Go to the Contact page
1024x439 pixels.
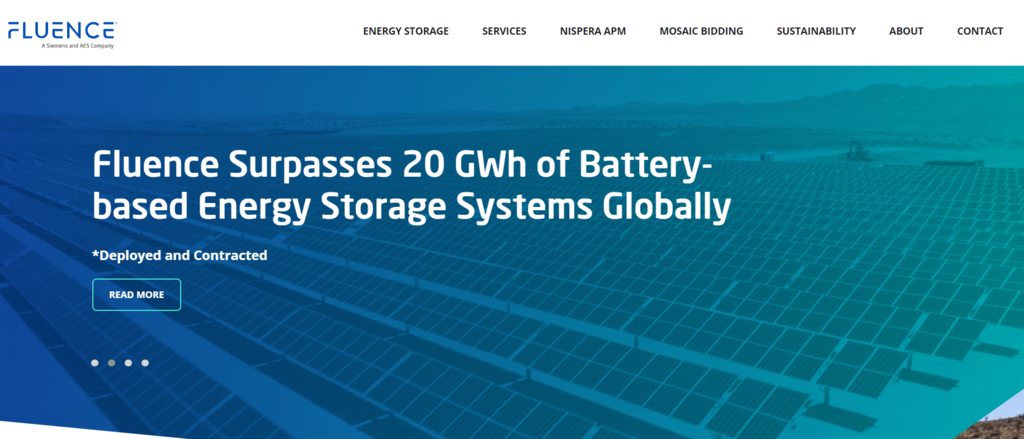[980, 31]
